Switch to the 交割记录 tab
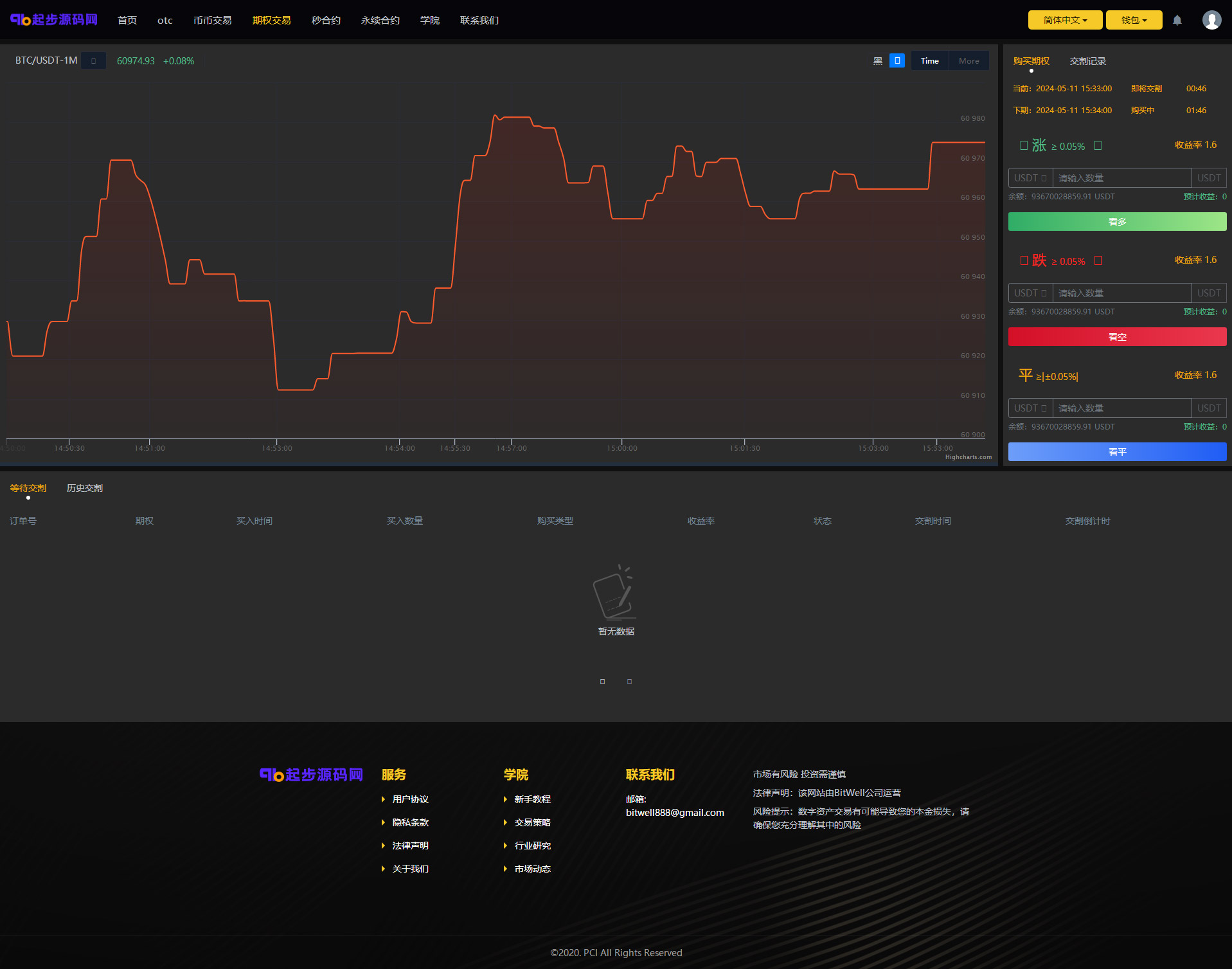Screen dimensions: 1232x969 (x=1087, y=61)
